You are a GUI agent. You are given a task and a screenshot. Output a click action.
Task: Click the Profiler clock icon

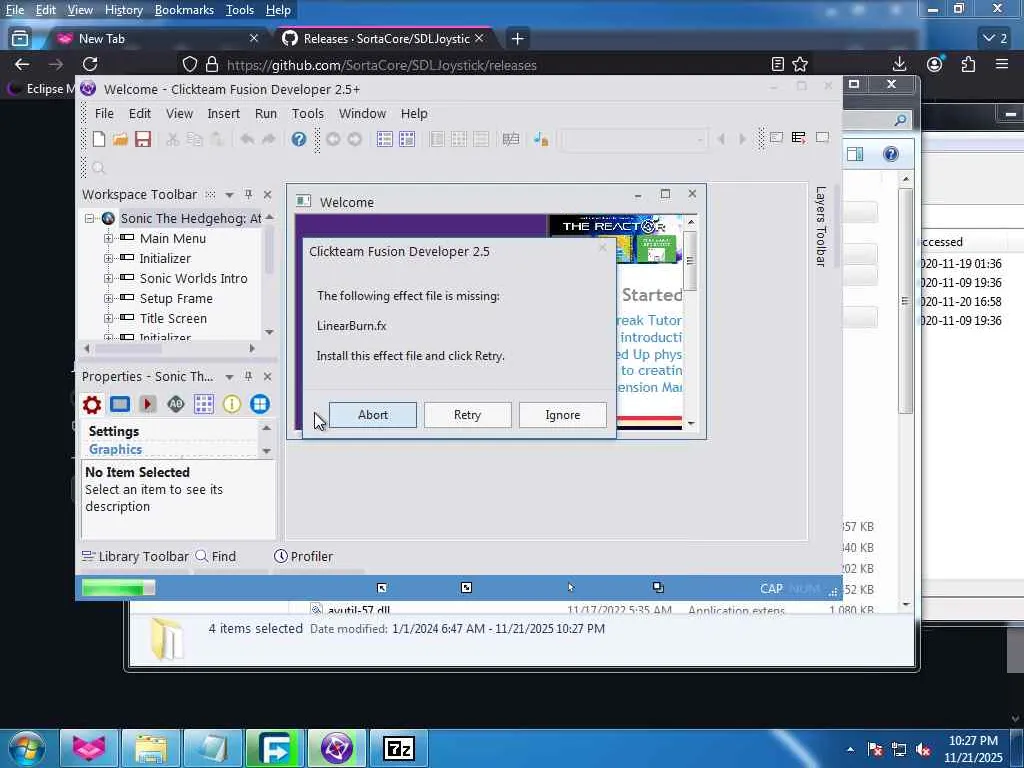281,556
